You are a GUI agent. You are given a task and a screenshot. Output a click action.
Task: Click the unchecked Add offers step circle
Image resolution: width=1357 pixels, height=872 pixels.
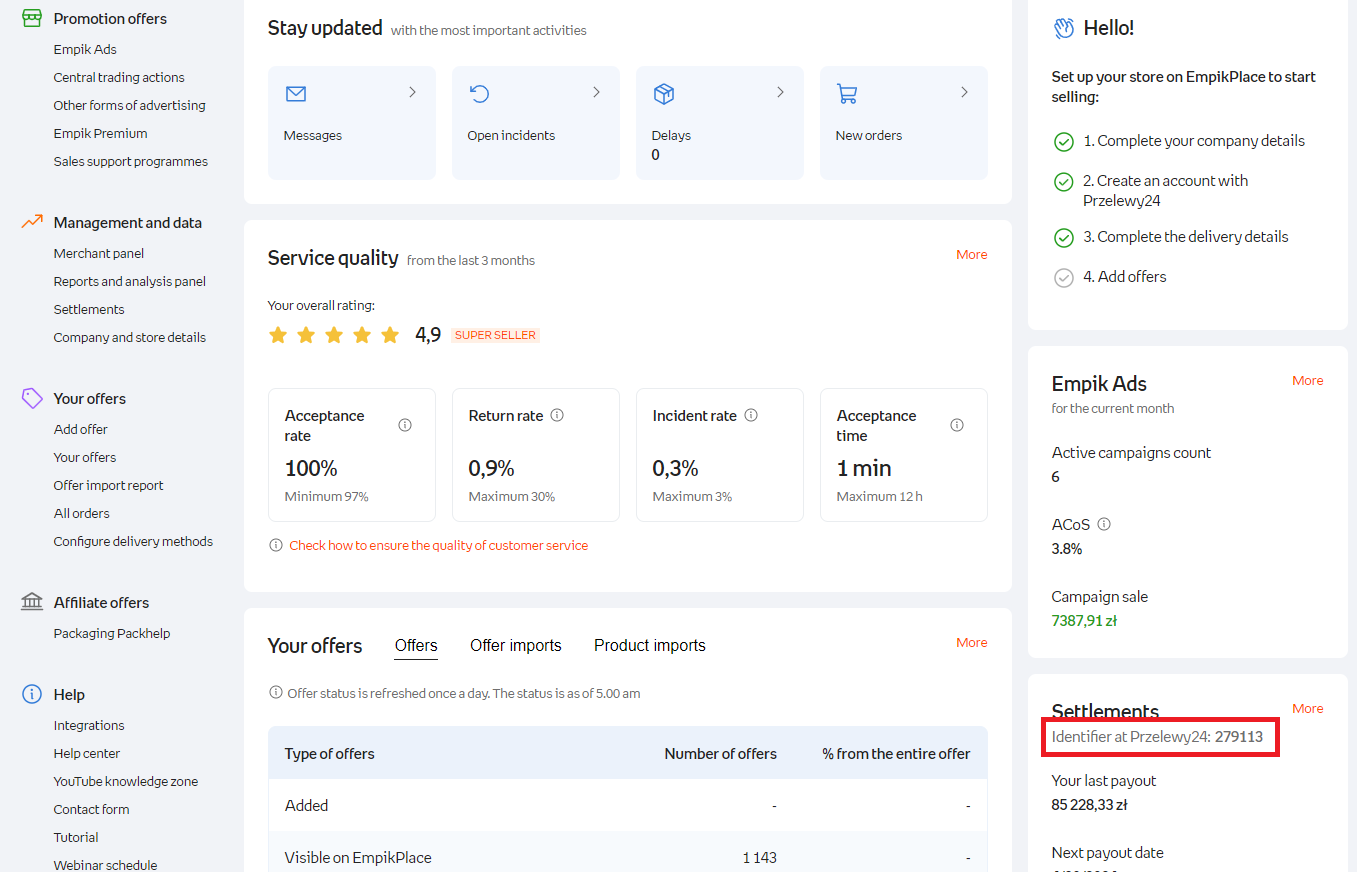point(1064,278)
